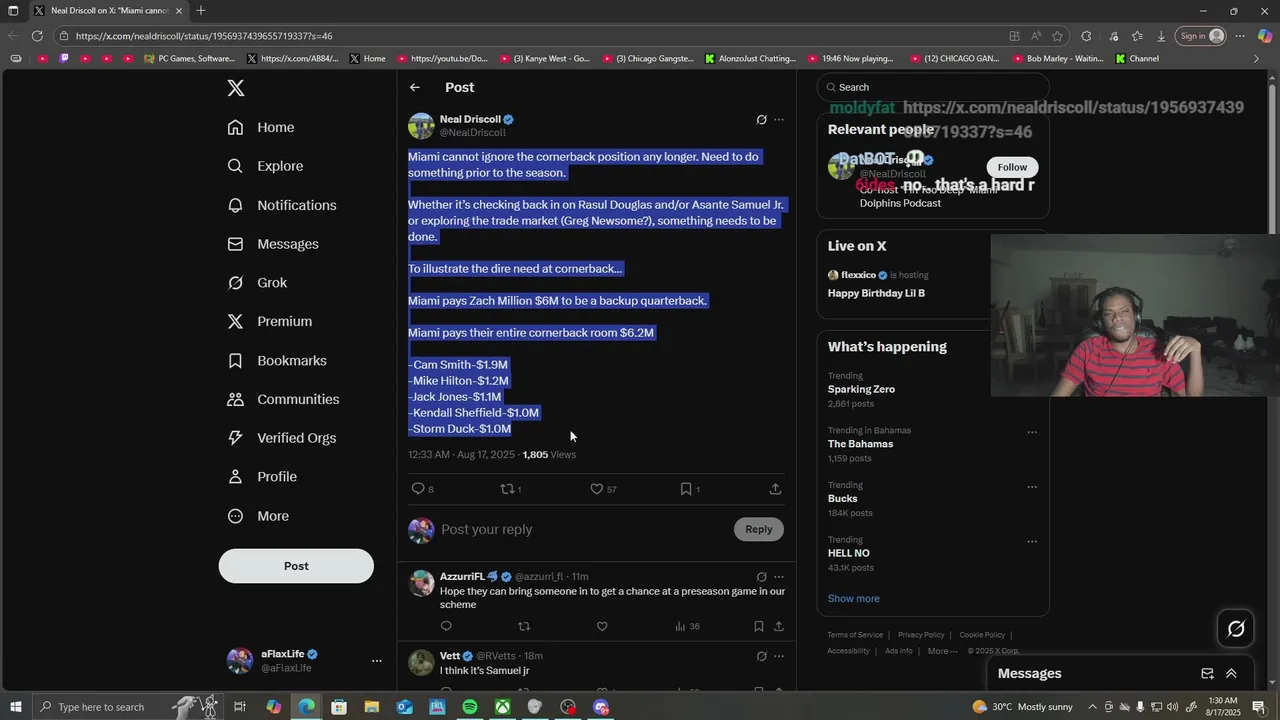Open more options on AzzurriFL reply
This screenshot has height=720, width=1280.
(x=779, y=577)
